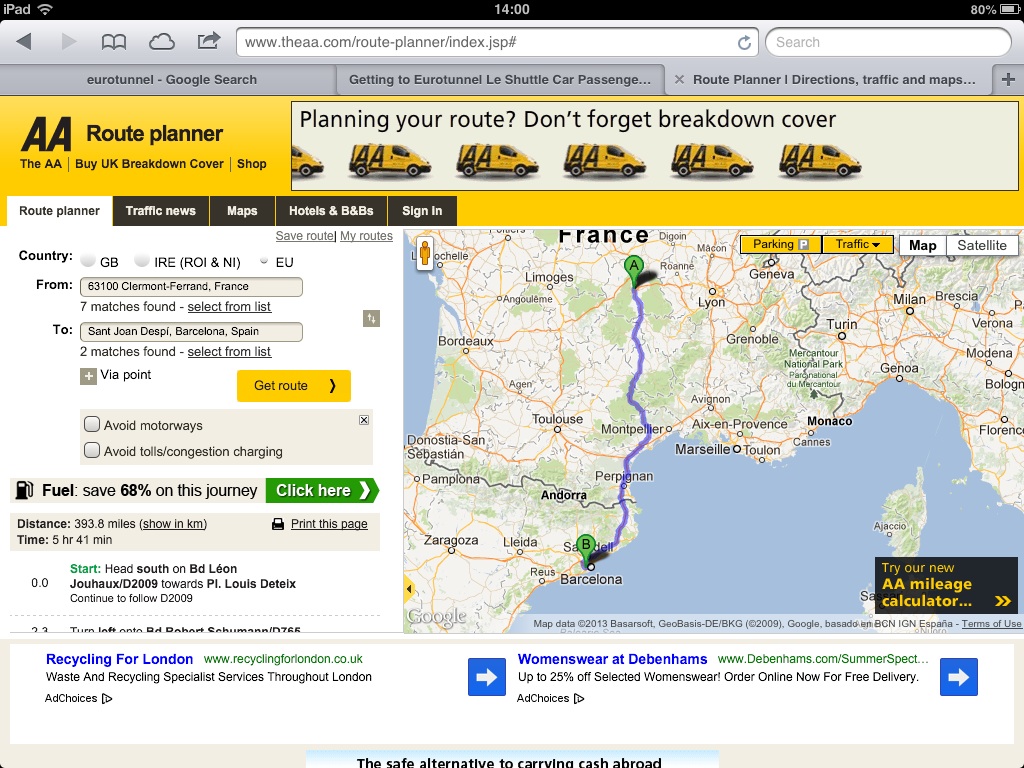1024x768 pixels.
Task: Click the AA logo
Action: tap(46, 134)
